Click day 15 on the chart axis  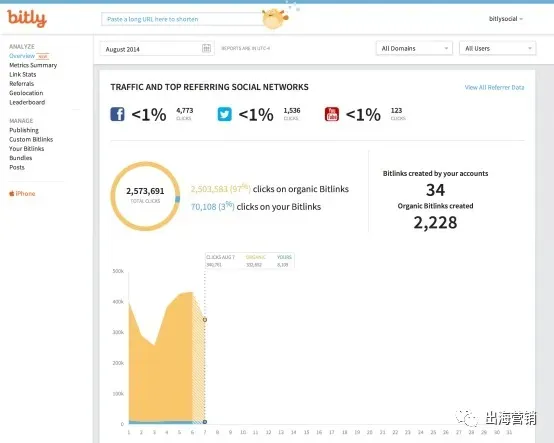[x=306, y=432]
